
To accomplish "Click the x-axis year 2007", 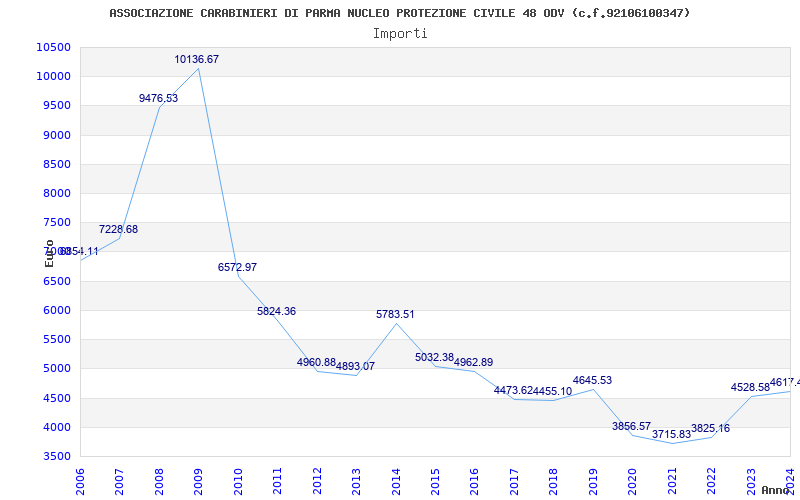I will click(x=119, y=482).
